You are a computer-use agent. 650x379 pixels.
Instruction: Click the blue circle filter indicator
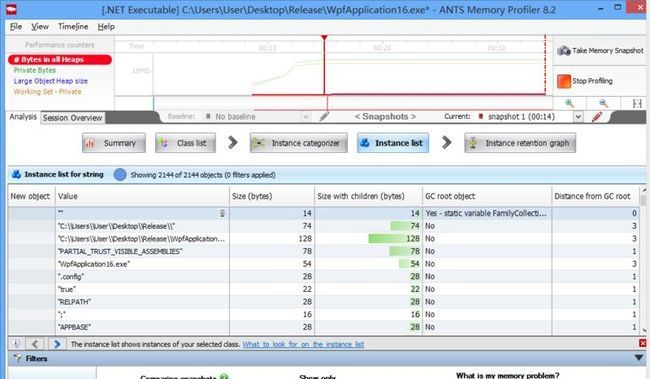pos(120,175)
